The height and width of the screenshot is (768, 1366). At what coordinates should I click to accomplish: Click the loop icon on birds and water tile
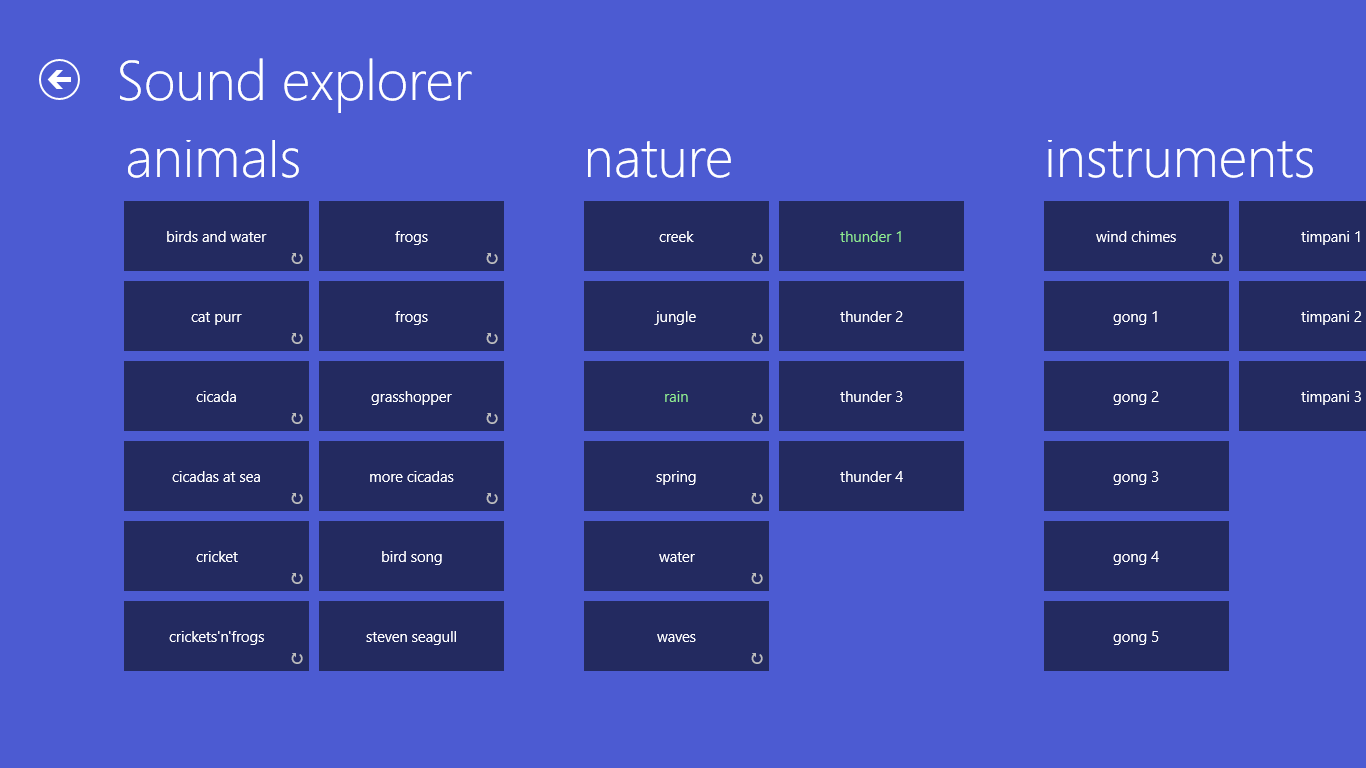pyautogui.click(x=297, y=259)
